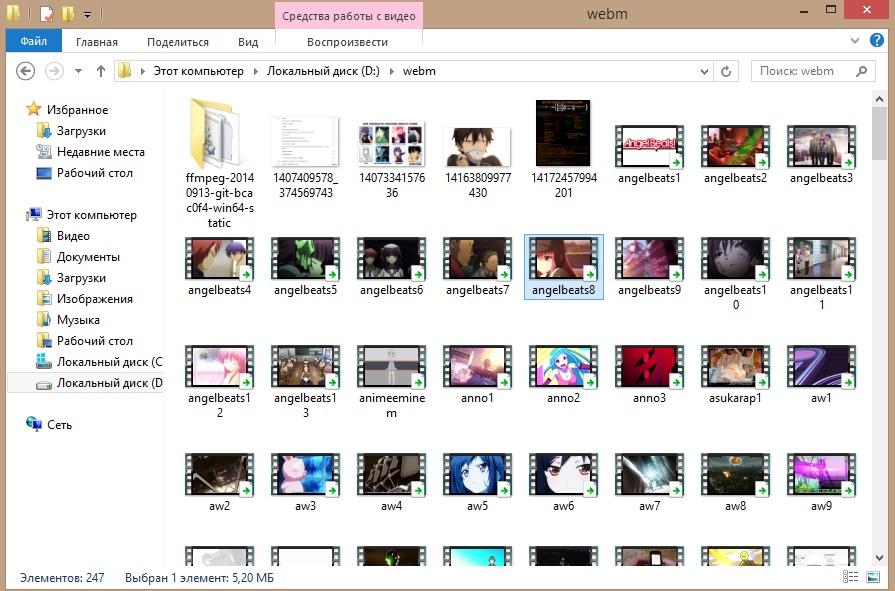Click the Средства работы с видео contextual tab
The width and height of the screenshot is (895, 591).
(x=349, y=16)
